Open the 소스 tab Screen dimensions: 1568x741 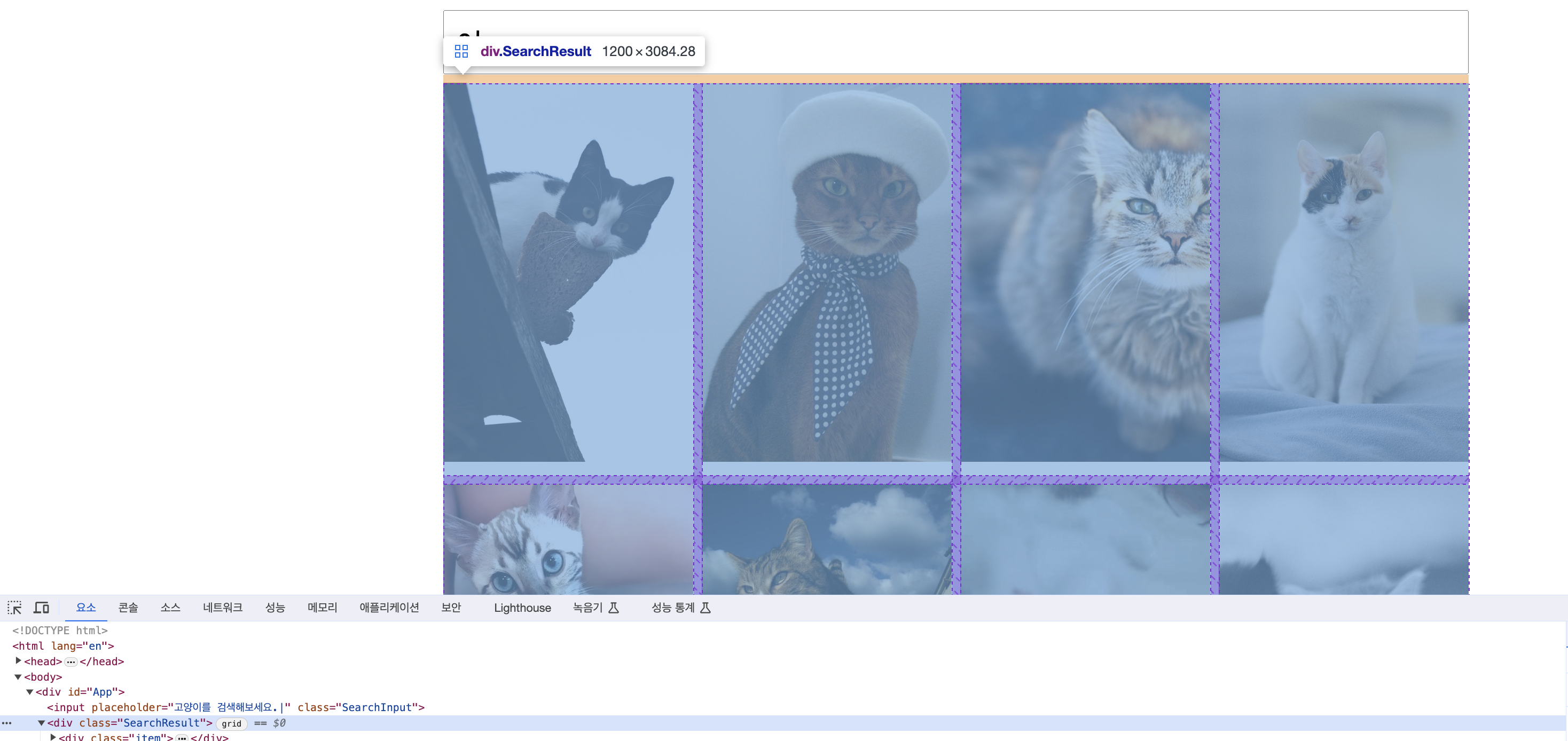tap(170, 607)
